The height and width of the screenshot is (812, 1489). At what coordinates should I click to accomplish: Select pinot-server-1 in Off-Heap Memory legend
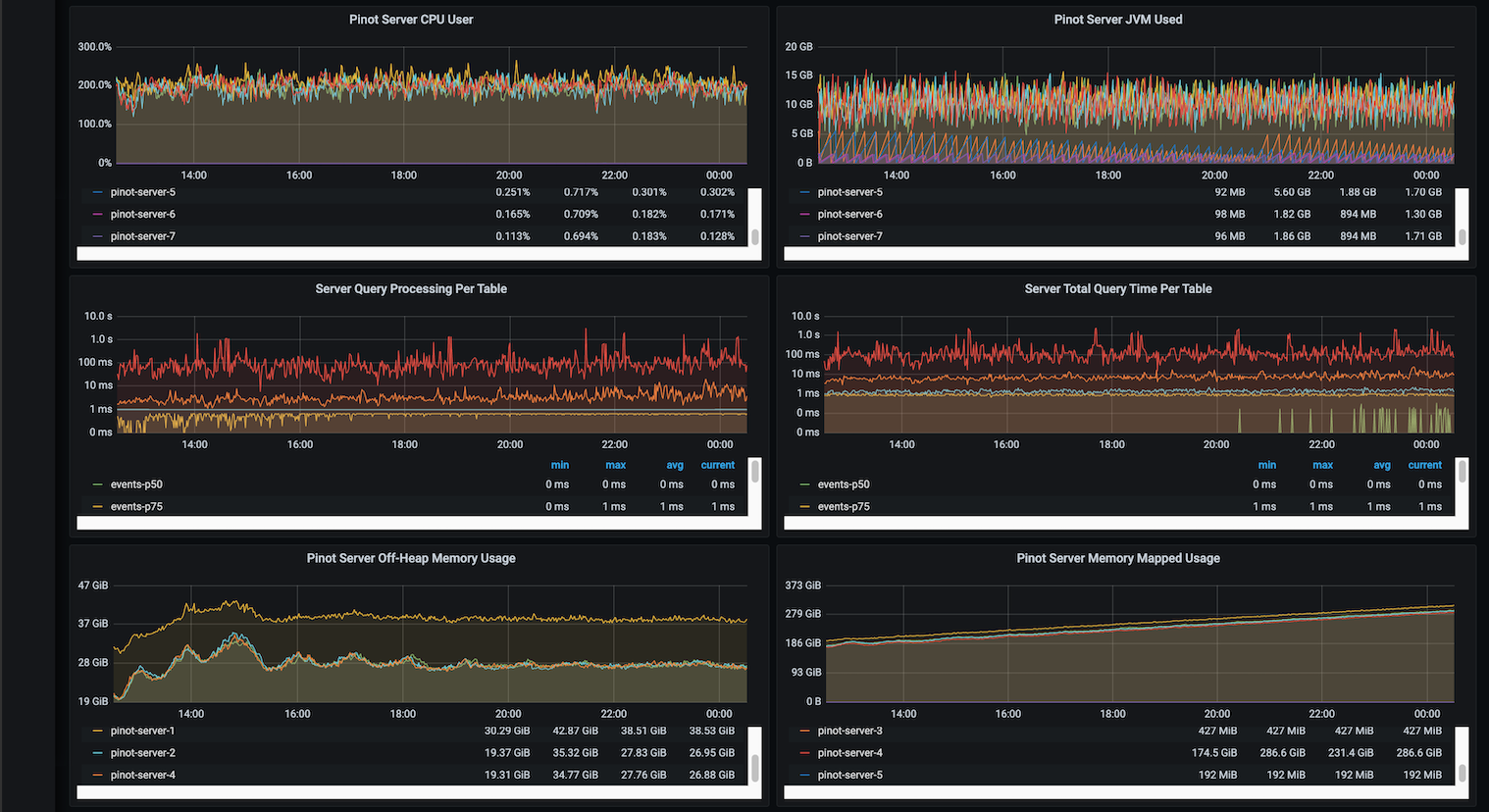pos(142,731)
